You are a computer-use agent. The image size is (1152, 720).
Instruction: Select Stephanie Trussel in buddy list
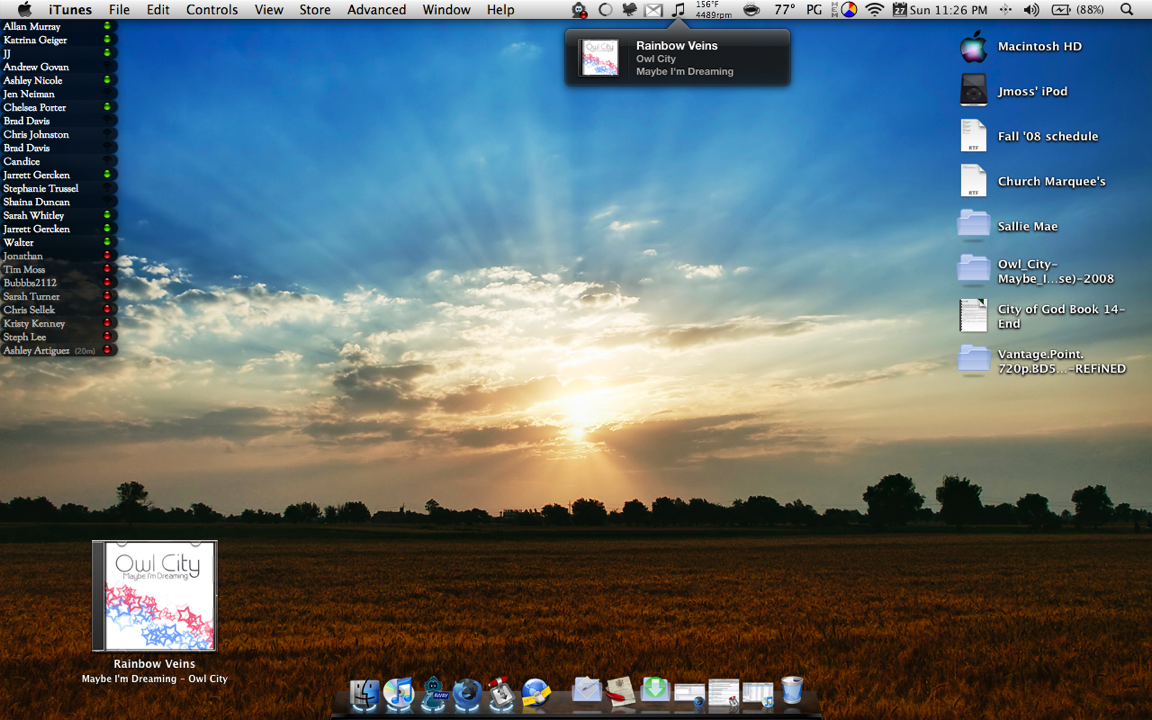[x=59, y=188]
